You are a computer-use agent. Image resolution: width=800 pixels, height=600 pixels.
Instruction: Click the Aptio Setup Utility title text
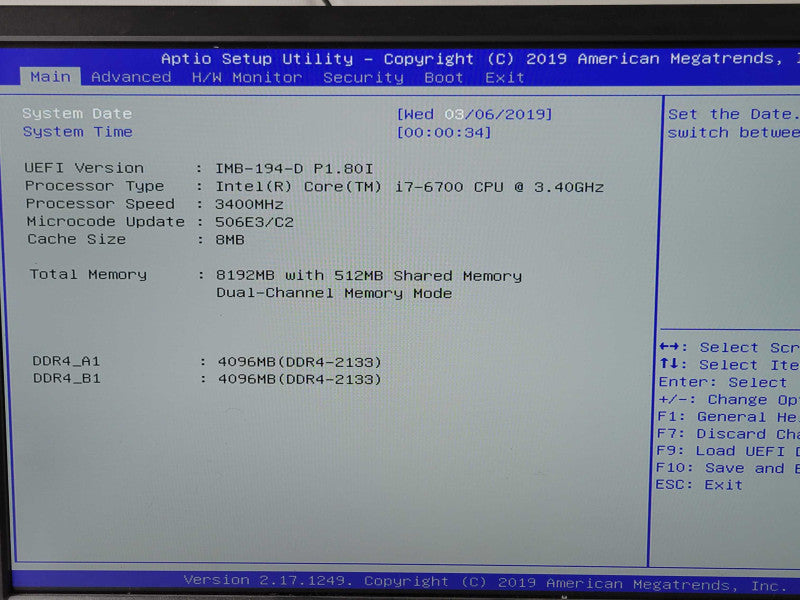[x=480, y=59]
